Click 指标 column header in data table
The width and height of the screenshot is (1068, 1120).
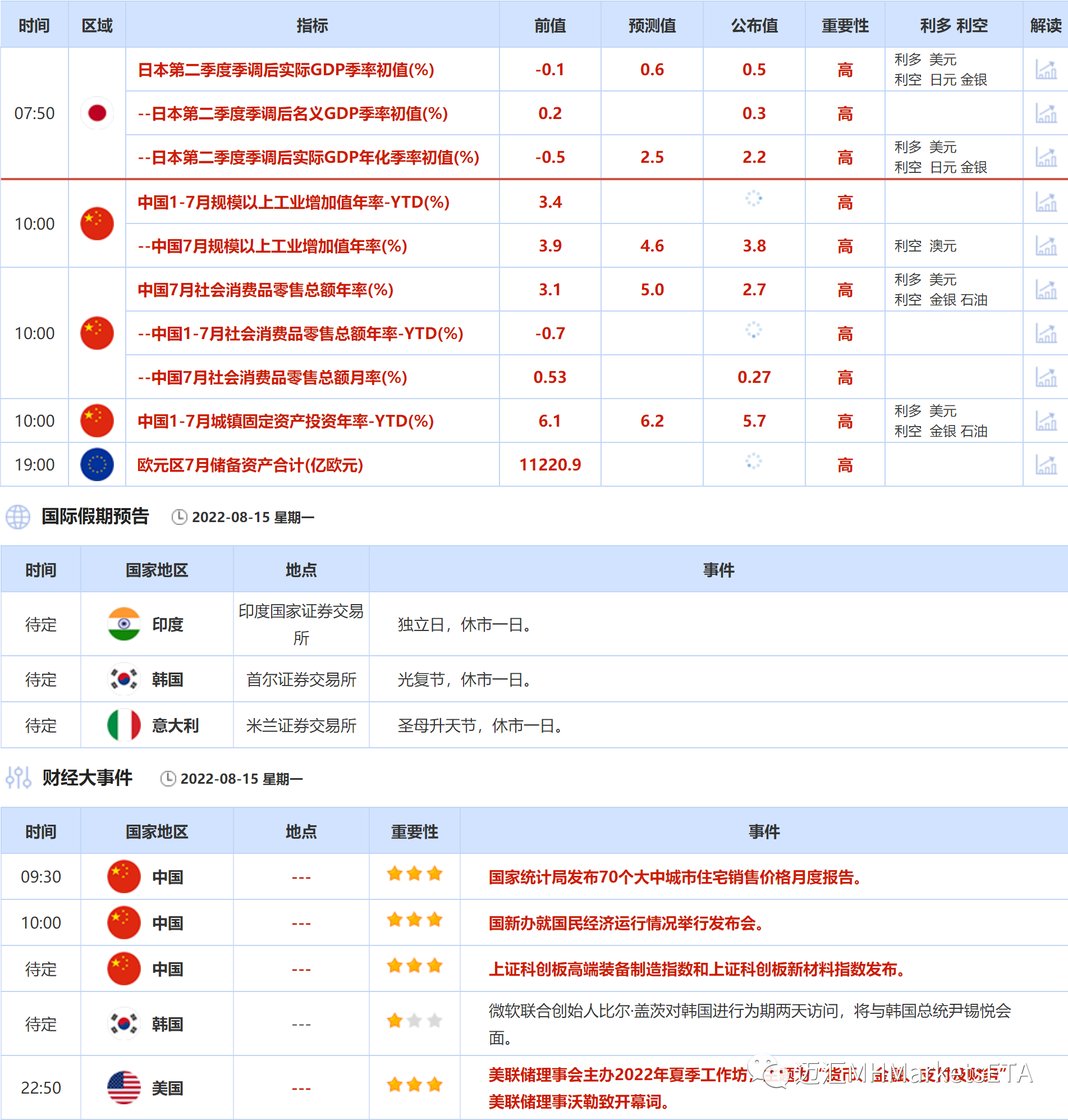tap(312, 26)
